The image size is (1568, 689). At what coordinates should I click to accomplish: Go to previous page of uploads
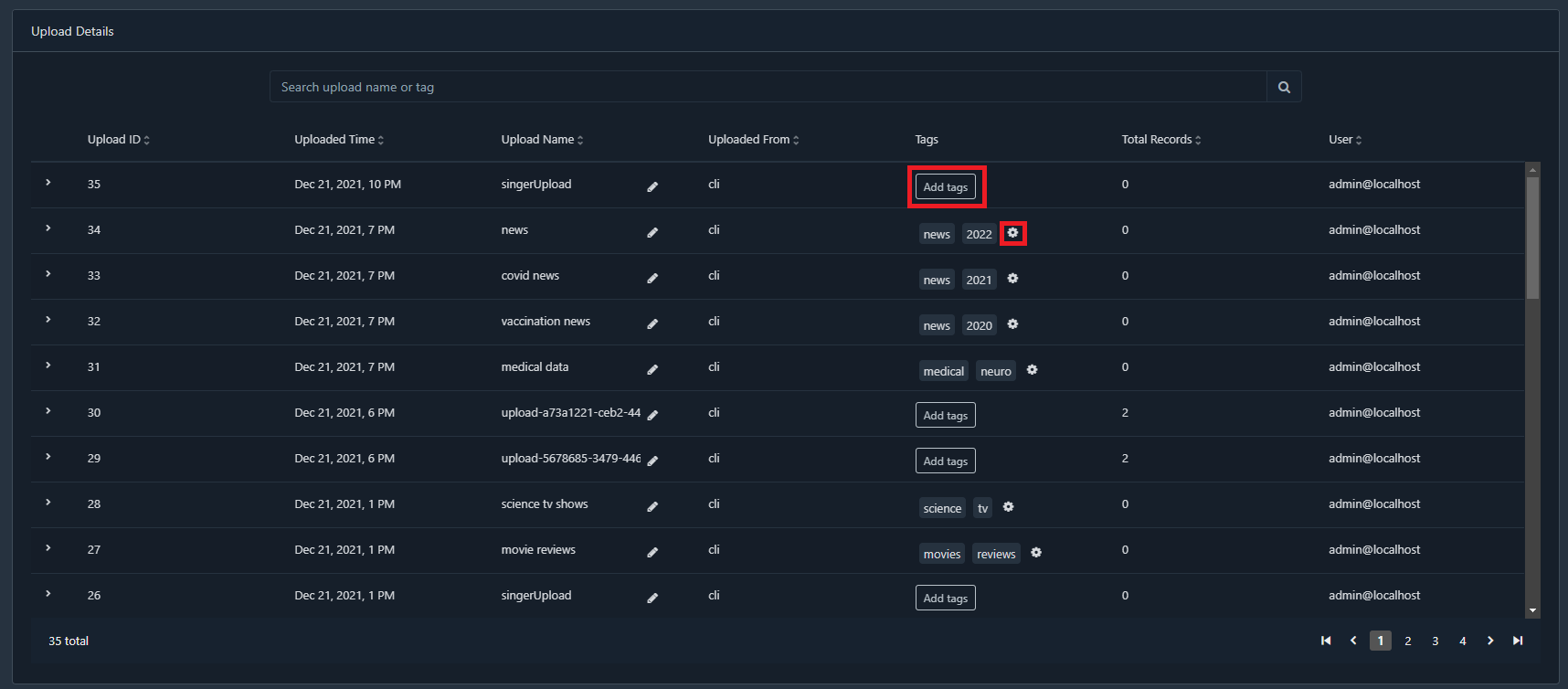point(1353,641)
